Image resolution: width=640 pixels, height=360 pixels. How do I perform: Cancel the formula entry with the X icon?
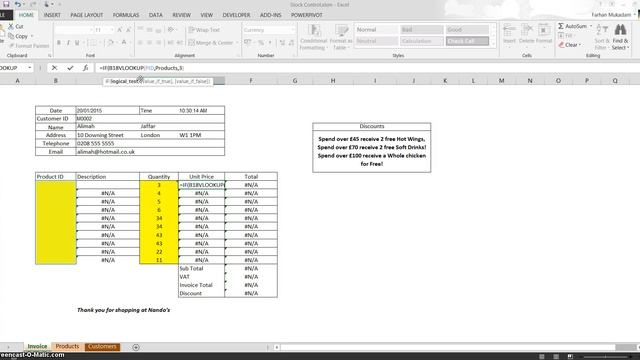click(54, 68)
